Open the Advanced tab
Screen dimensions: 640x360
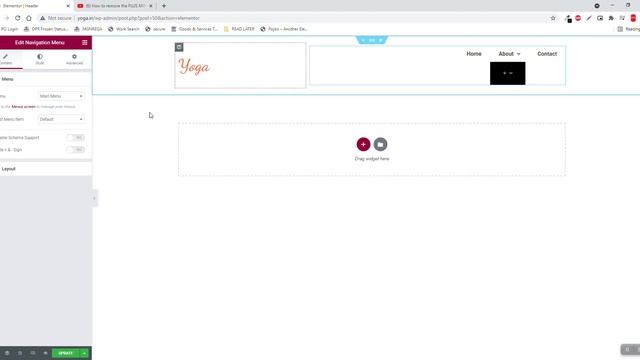[74, 60]
